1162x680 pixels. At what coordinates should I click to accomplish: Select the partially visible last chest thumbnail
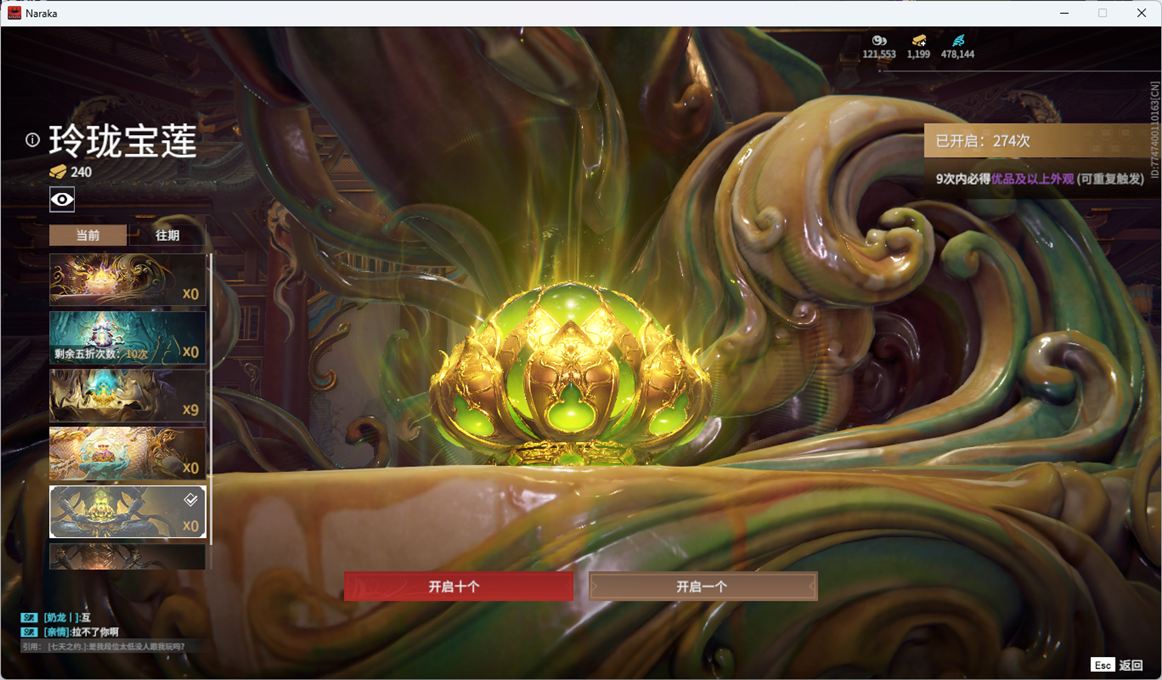pos(127,556)
